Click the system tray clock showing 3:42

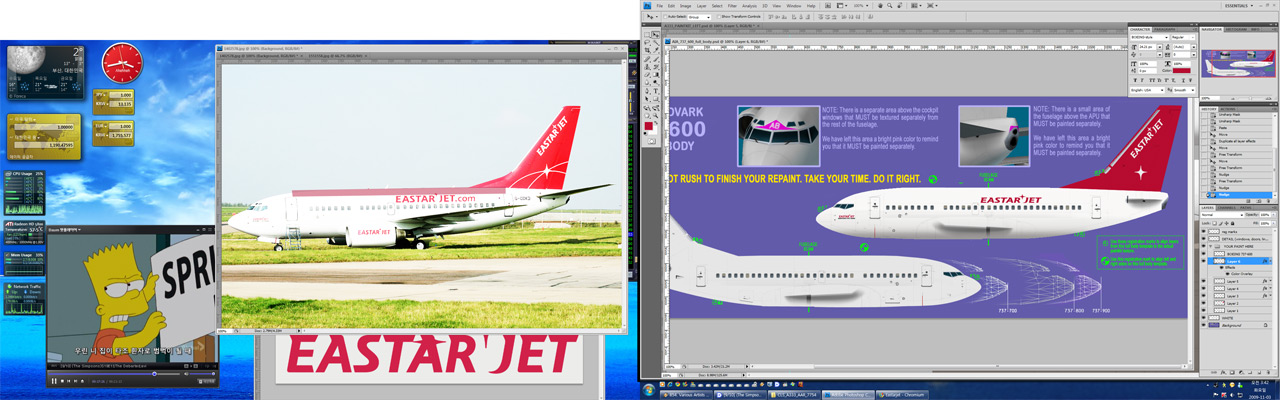[x=1262, y=391]
